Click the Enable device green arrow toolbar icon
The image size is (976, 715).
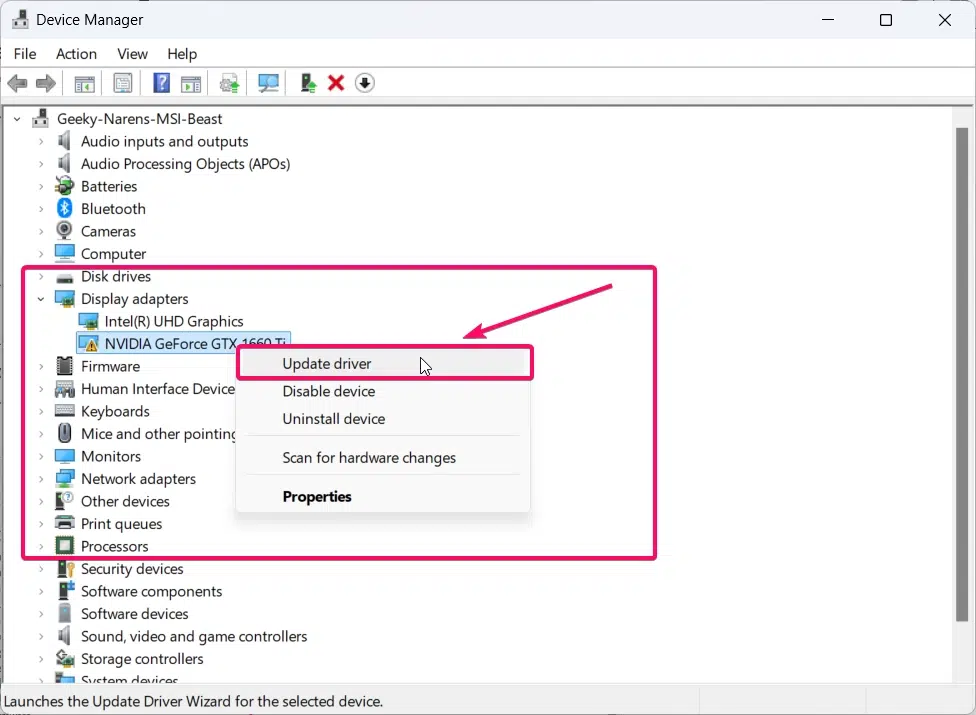pos(308,83)
